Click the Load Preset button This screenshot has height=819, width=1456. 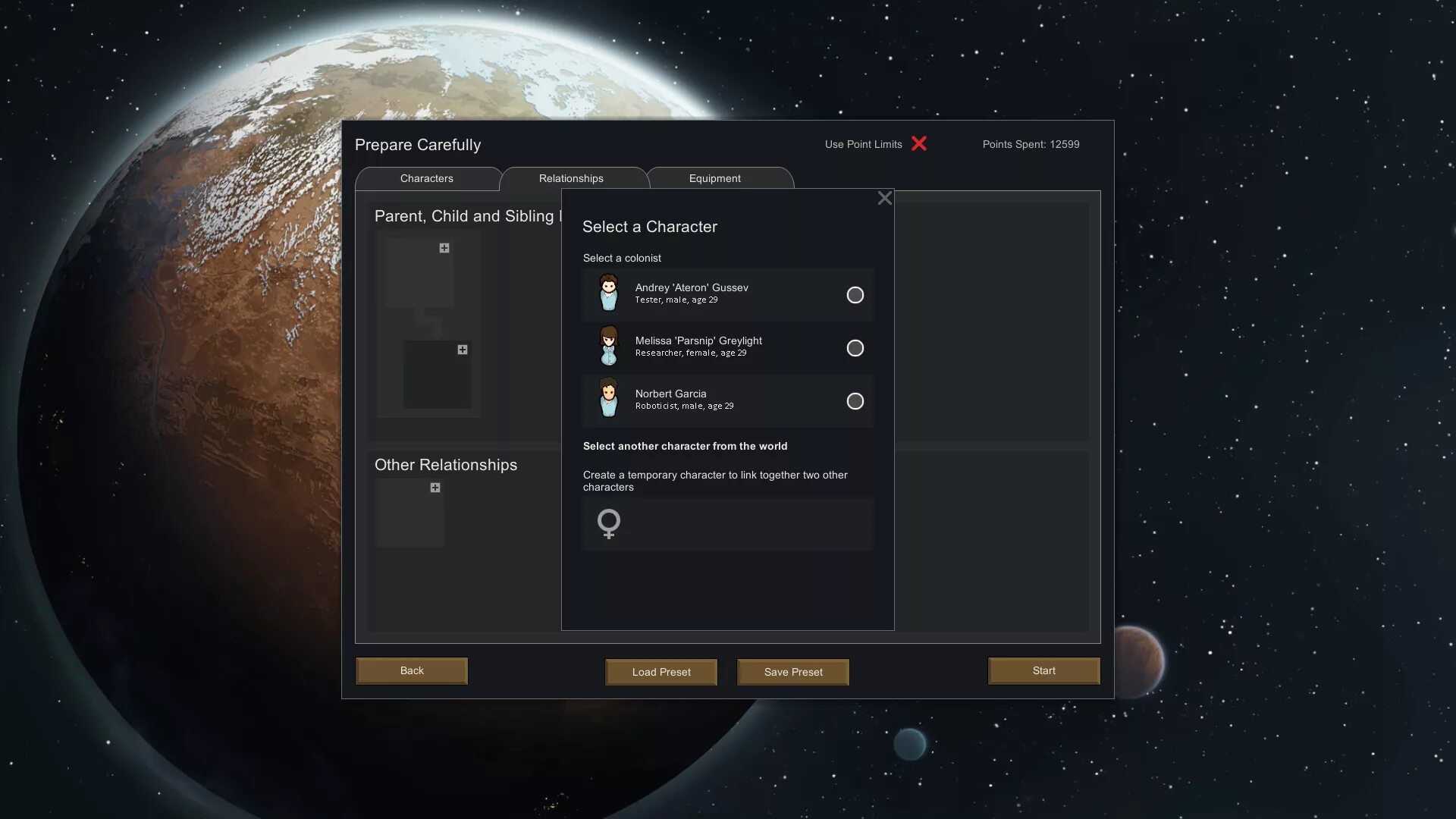[x=661, y=671]
